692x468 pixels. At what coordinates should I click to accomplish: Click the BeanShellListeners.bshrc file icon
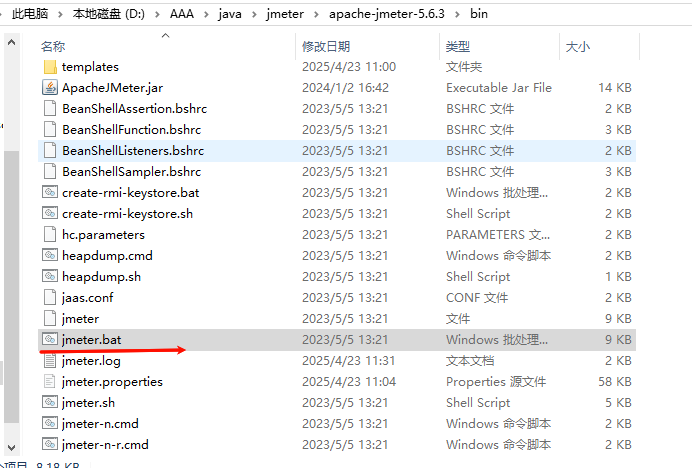50,151
